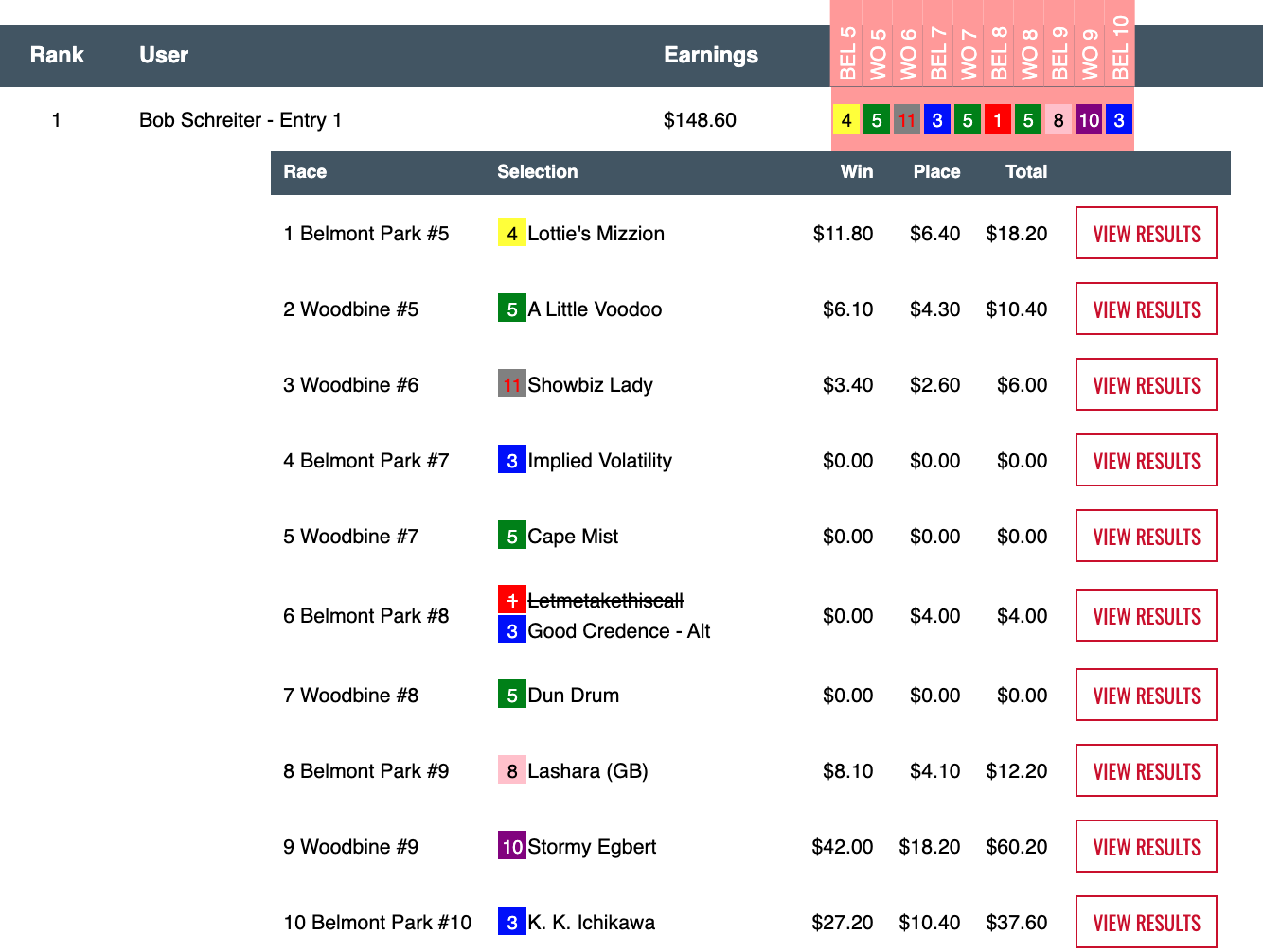Click purple 10 badge beside Stormy Egbert

click(x=511, y=846)
